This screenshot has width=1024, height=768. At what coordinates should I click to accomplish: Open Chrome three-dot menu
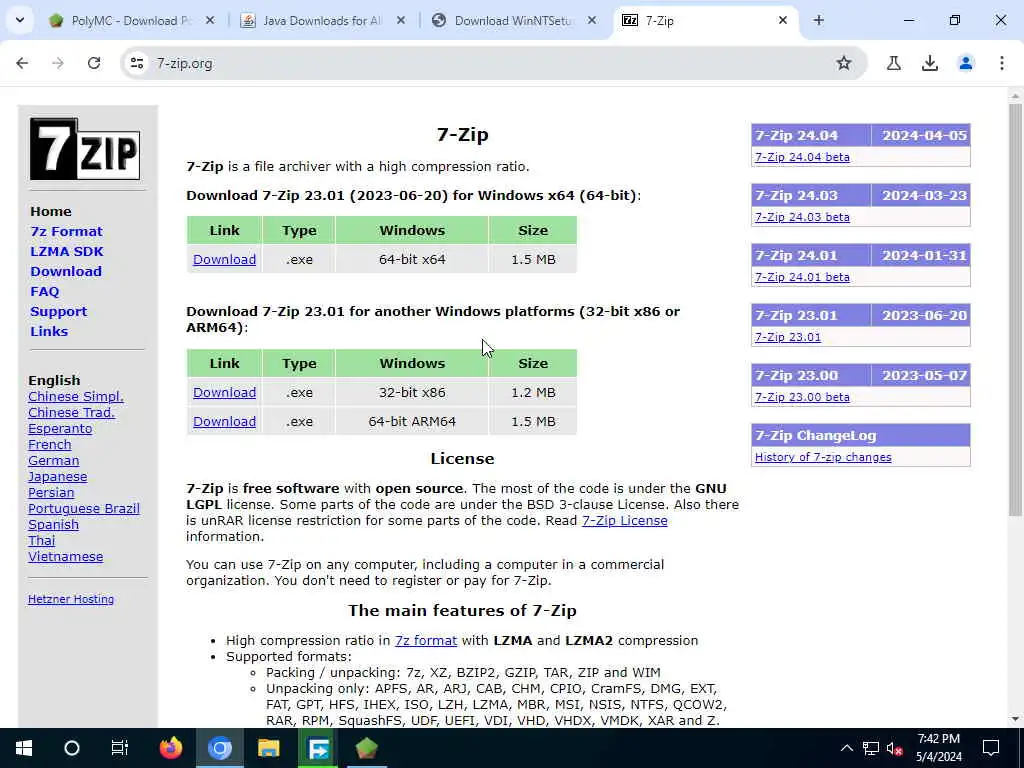click(x=1001, y=63)
